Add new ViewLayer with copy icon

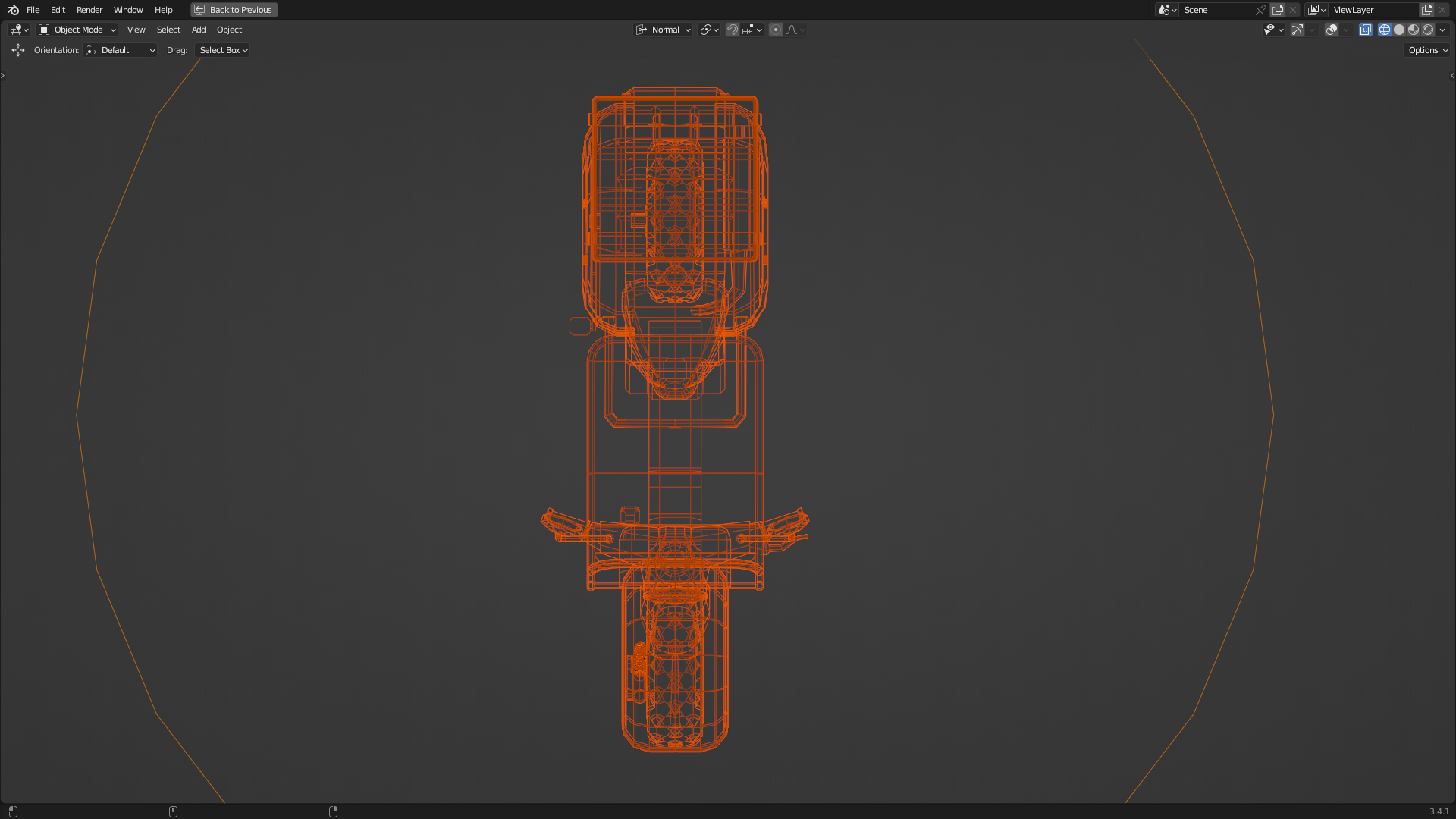pos(1427,10)
